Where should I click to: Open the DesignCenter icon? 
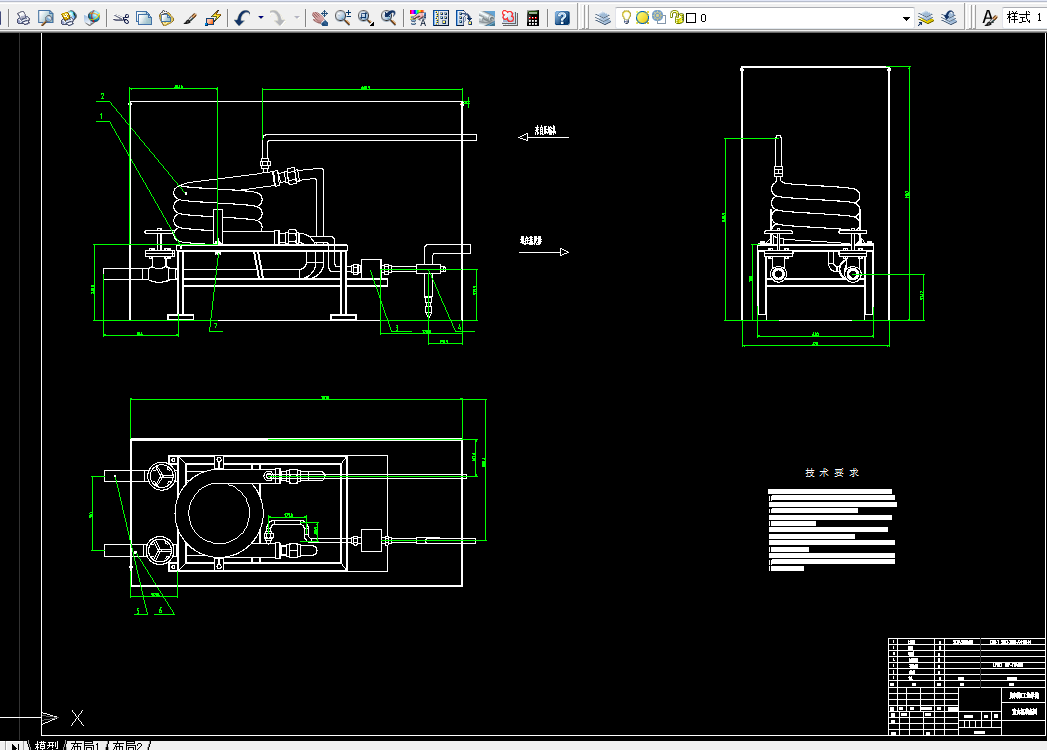click(441, 18)
